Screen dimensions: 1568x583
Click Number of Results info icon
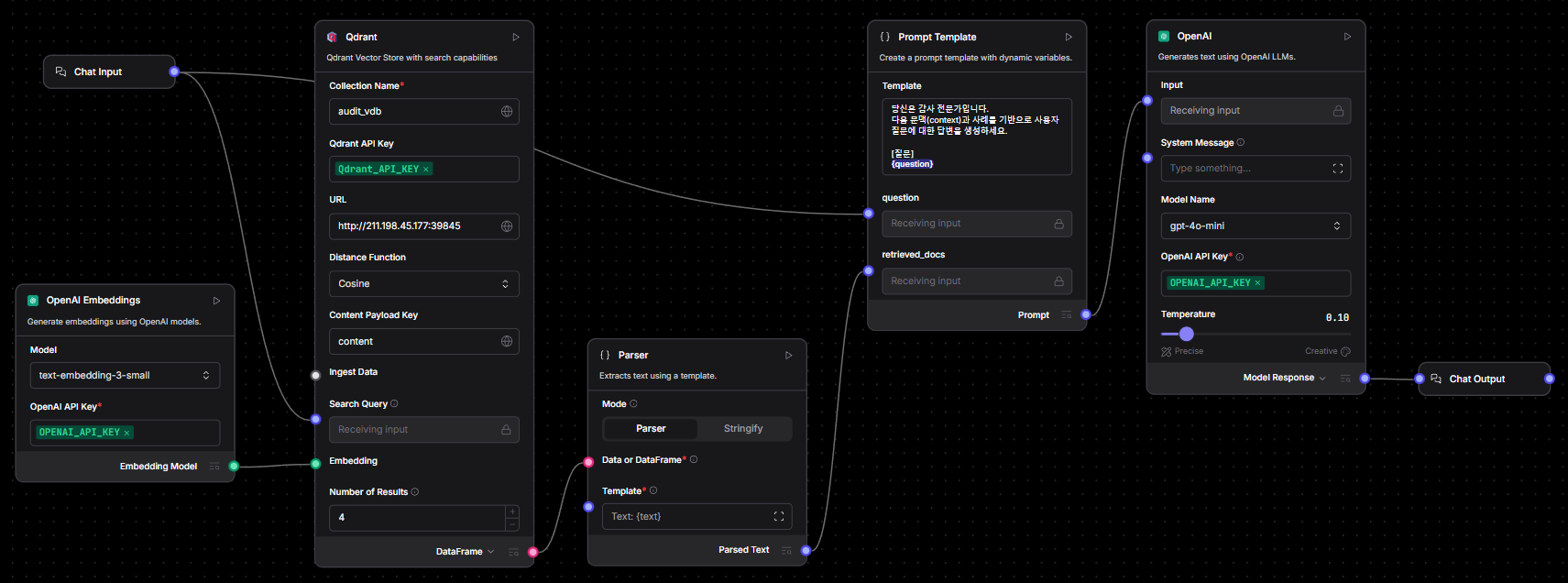[x=415, y=492]
